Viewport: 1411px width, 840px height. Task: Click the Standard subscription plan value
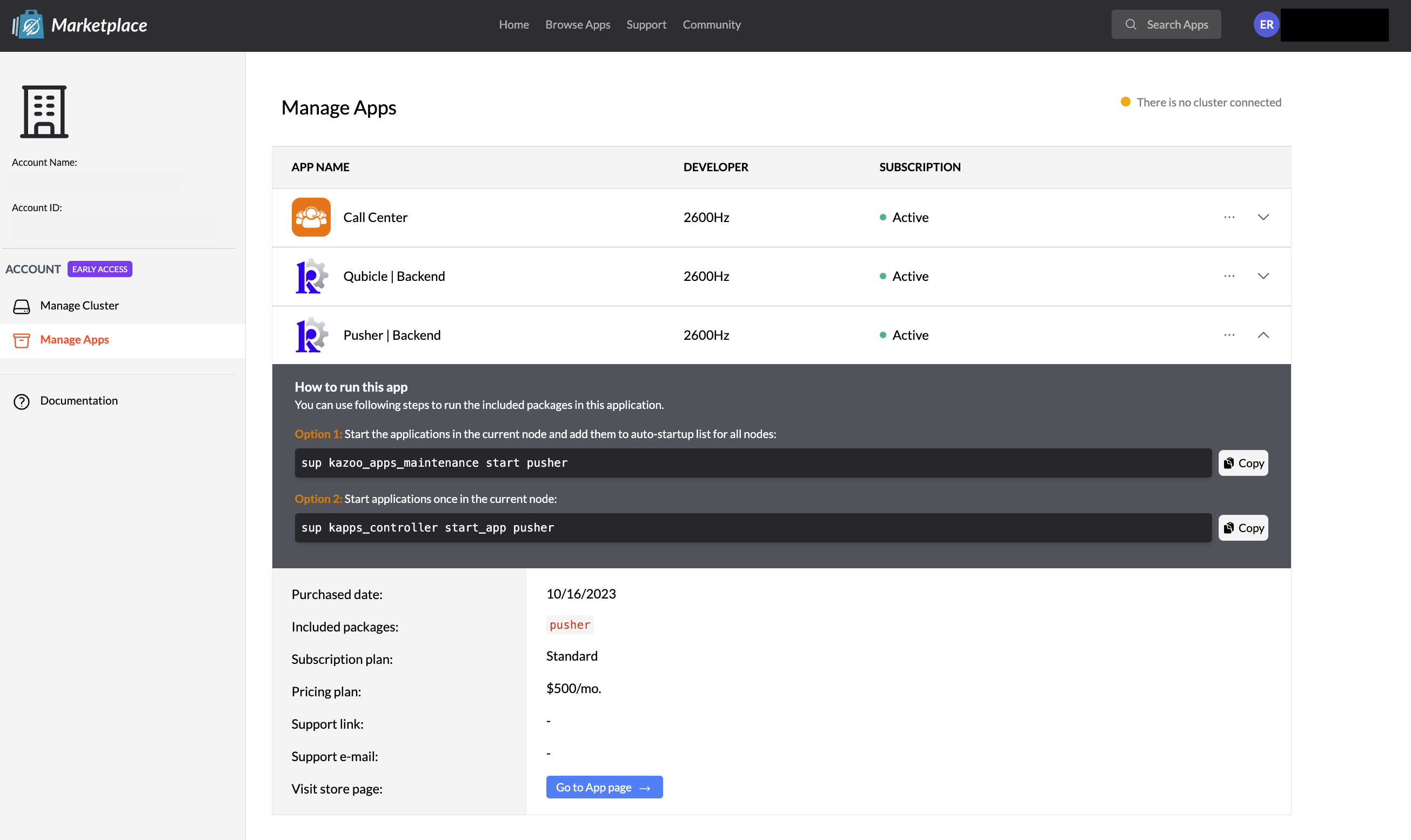(572, 655)
